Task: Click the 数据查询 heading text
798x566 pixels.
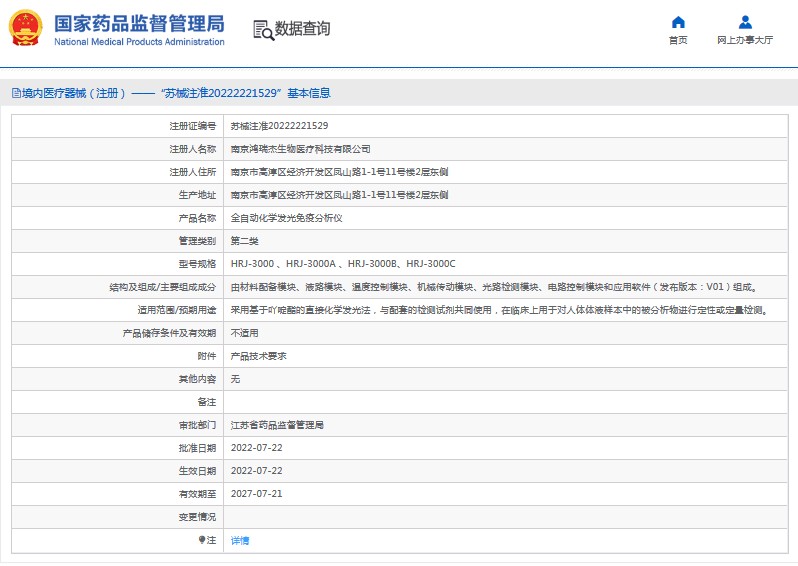Action: pos(302,29)
